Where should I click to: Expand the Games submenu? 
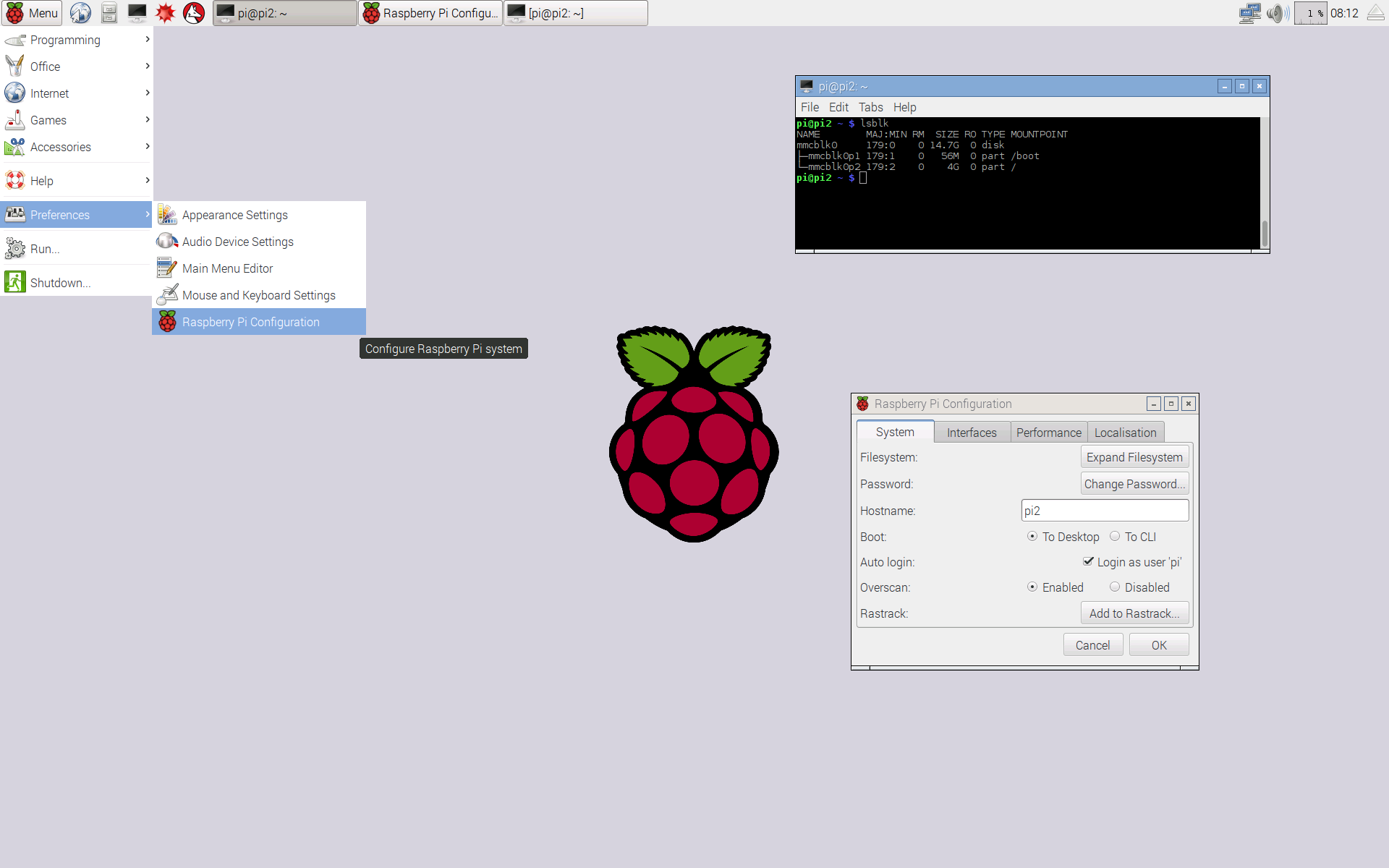pos(75,119)
